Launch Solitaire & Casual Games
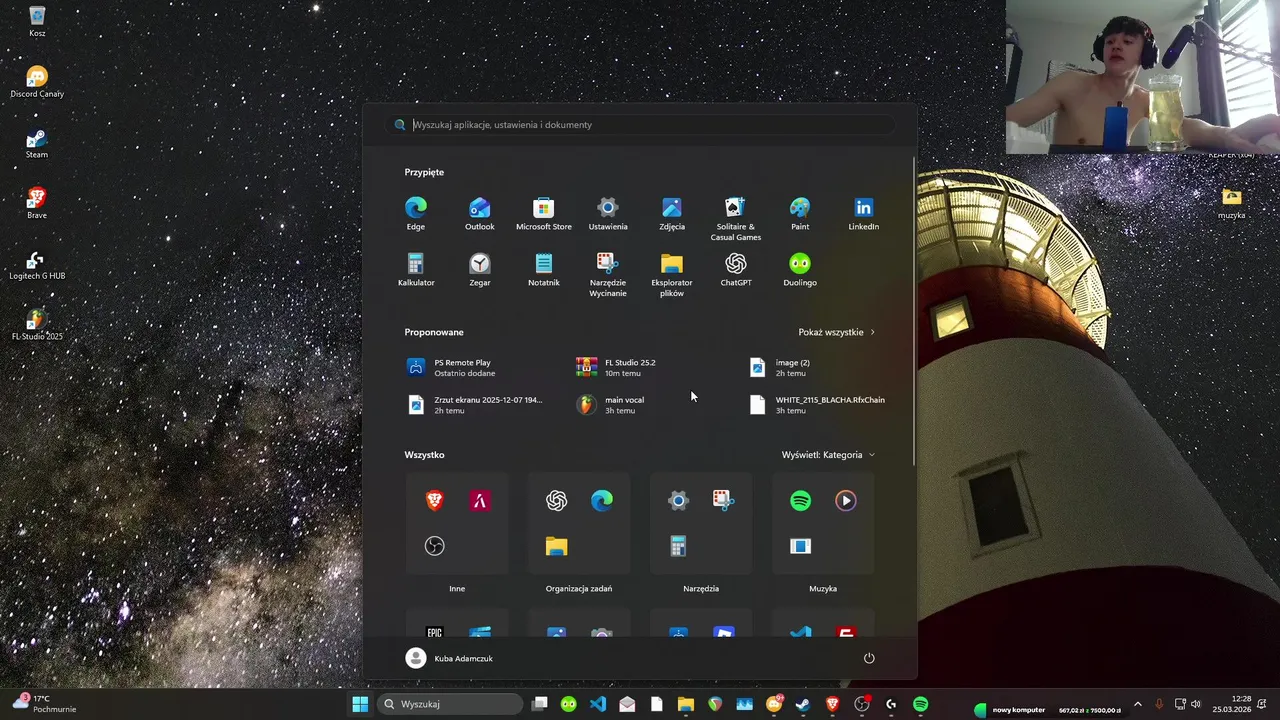Viewport: 1280px width, 720px height. point(736,219)
